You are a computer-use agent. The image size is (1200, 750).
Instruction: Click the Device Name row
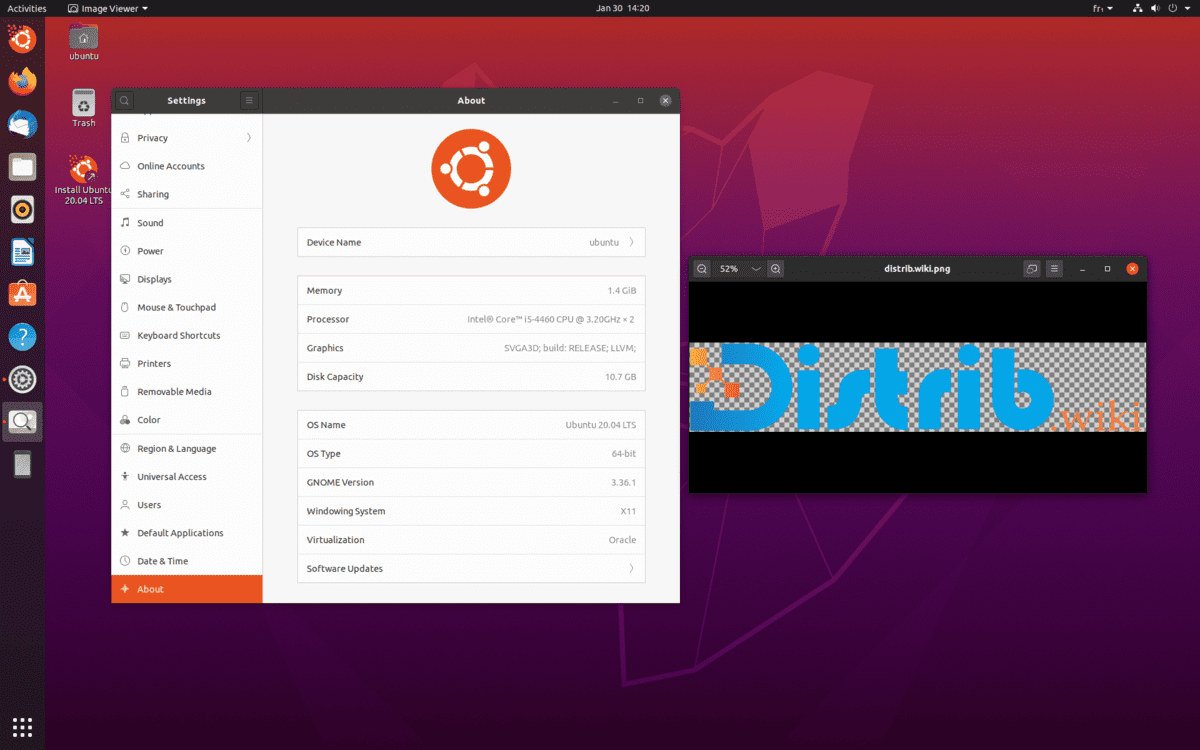(x=471, y=242)
